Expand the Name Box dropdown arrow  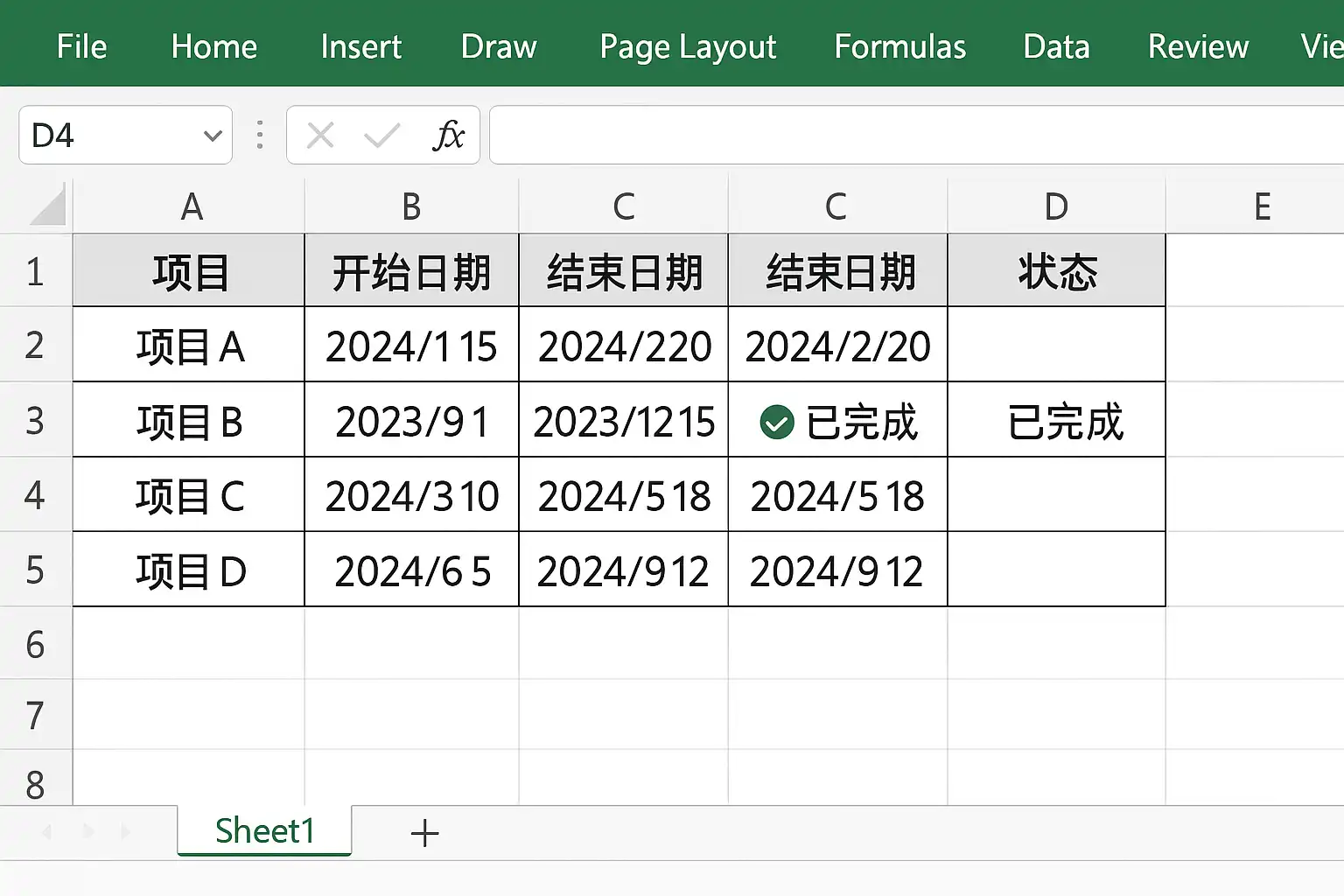[213, 136]
